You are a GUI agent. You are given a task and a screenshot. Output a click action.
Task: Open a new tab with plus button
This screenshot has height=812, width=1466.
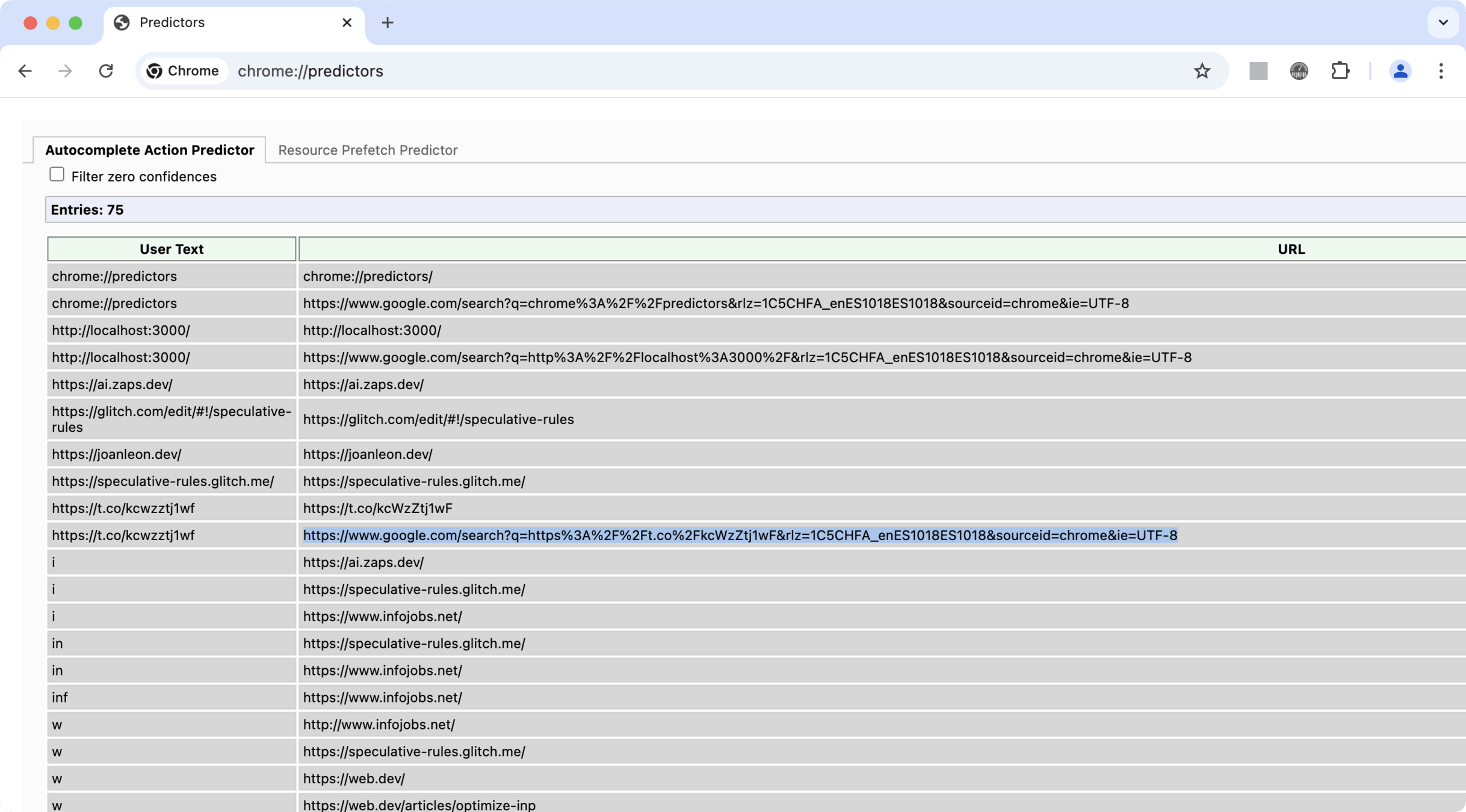tap(388, 23)
